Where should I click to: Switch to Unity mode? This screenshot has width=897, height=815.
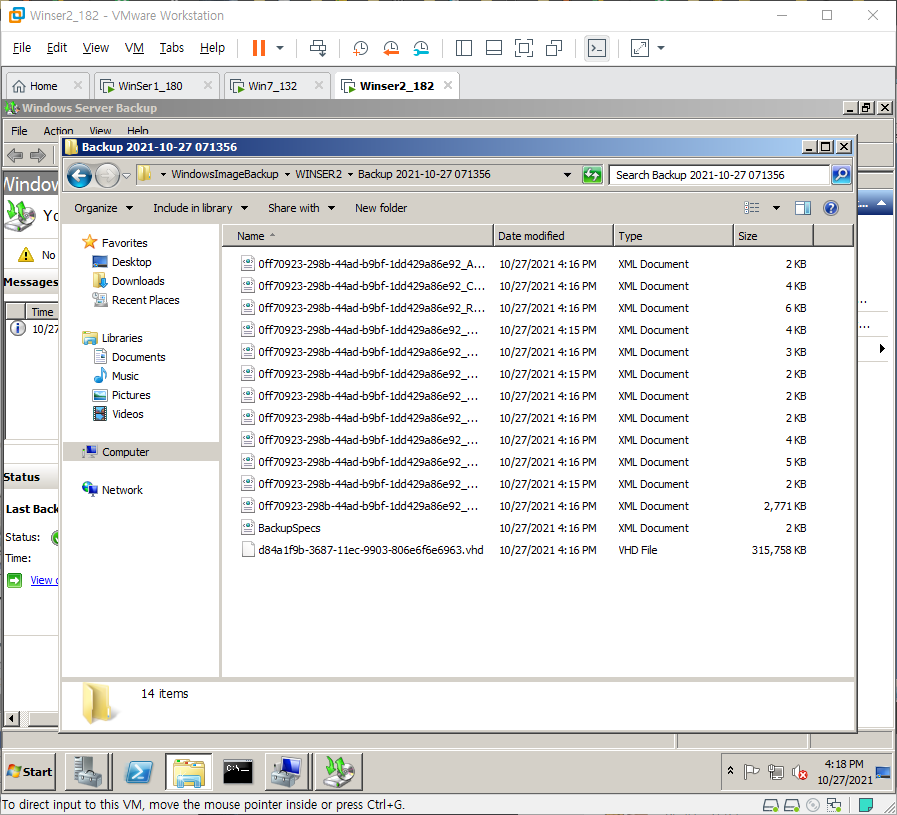point(554,48)
